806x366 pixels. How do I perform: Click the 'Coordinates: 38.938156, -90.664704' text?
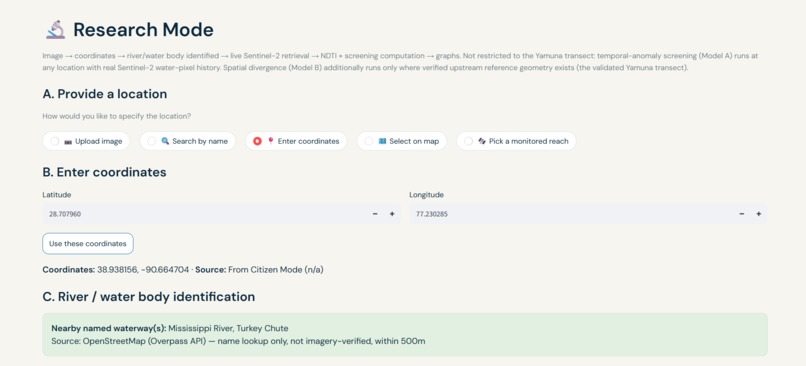point(116,269)
